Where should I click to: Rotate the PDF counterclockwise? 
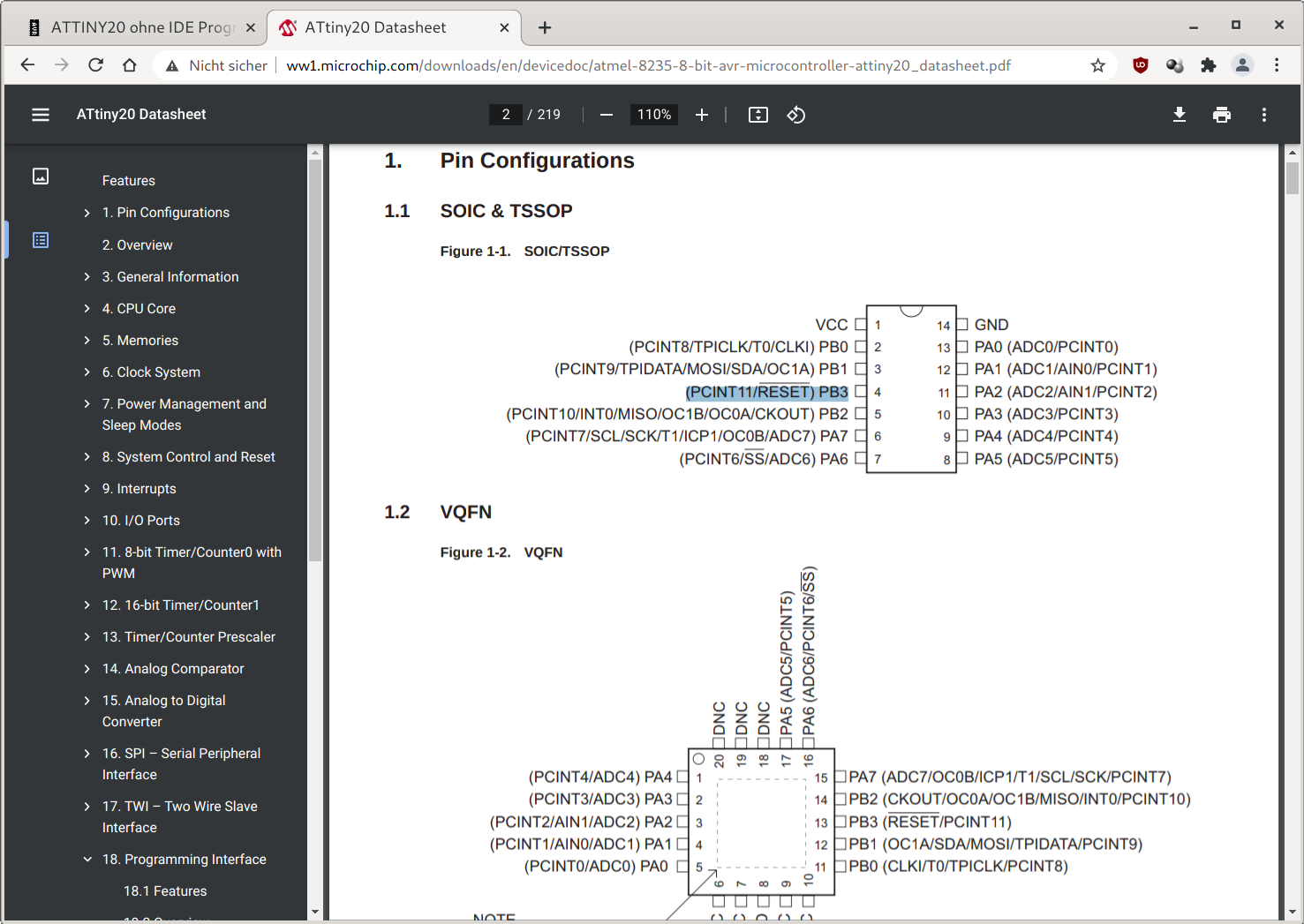796,115
